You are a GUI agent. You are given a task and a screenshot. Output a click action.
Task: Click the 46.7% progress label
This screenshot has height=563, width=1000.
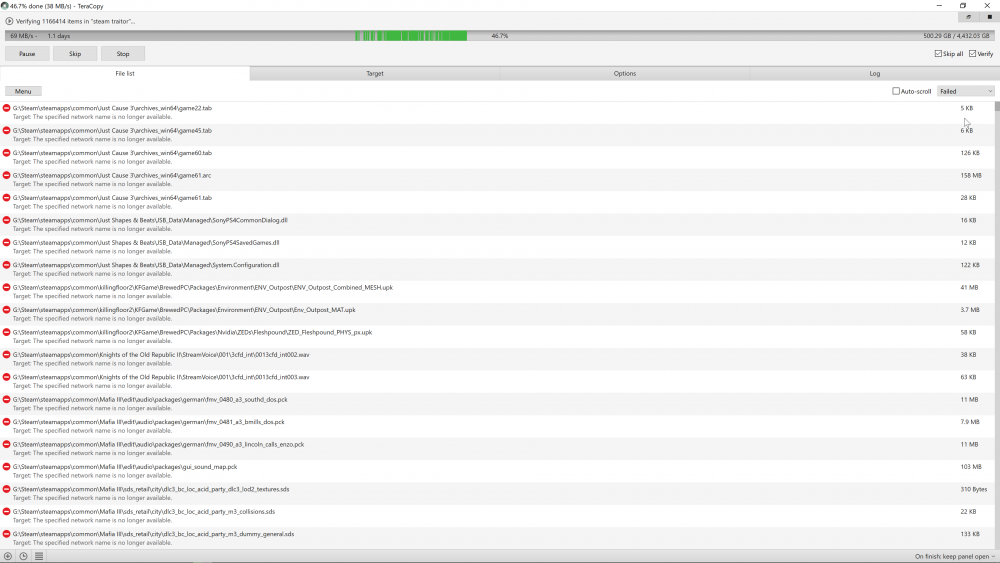coord(499,36)
